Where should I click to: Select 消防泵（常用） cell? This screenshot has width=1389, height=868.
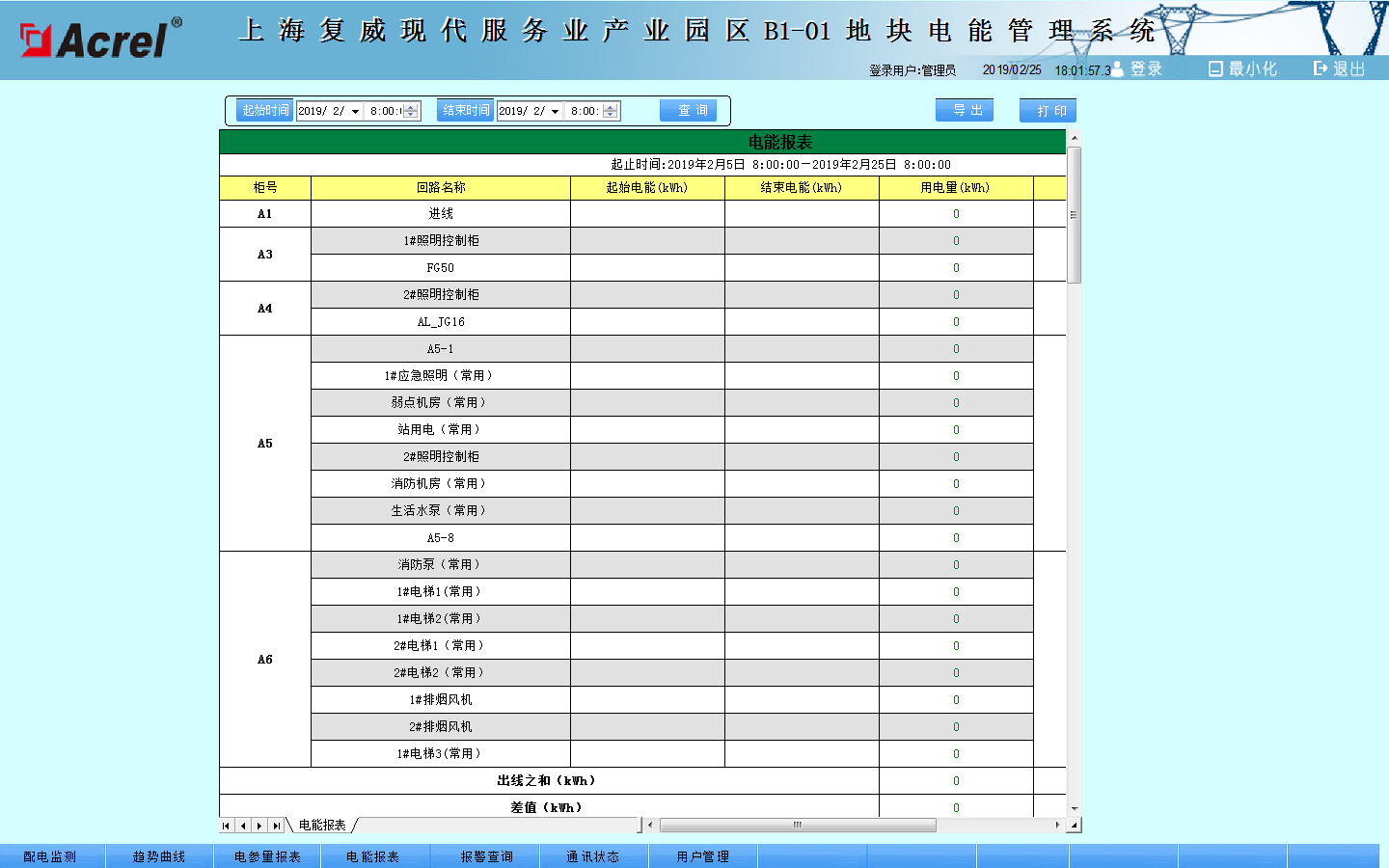[x=441, y=565]
